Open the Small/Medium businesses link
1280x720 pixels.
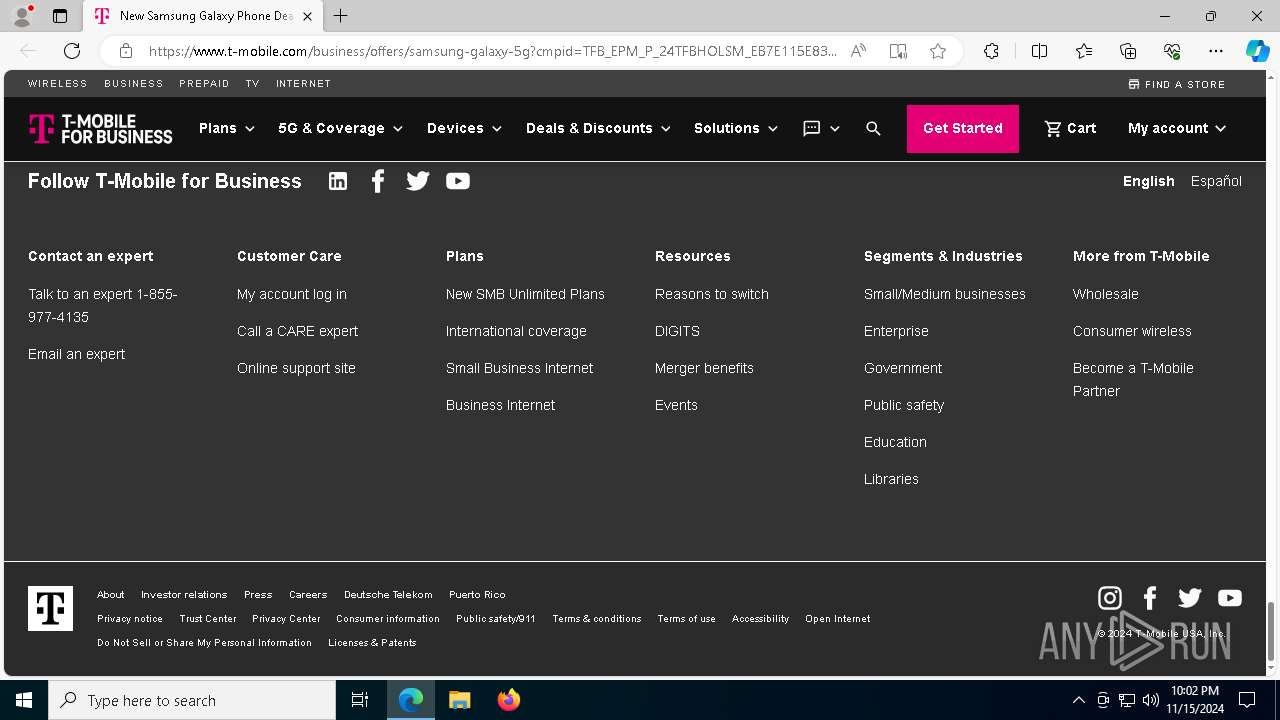[x=945, y=294]
